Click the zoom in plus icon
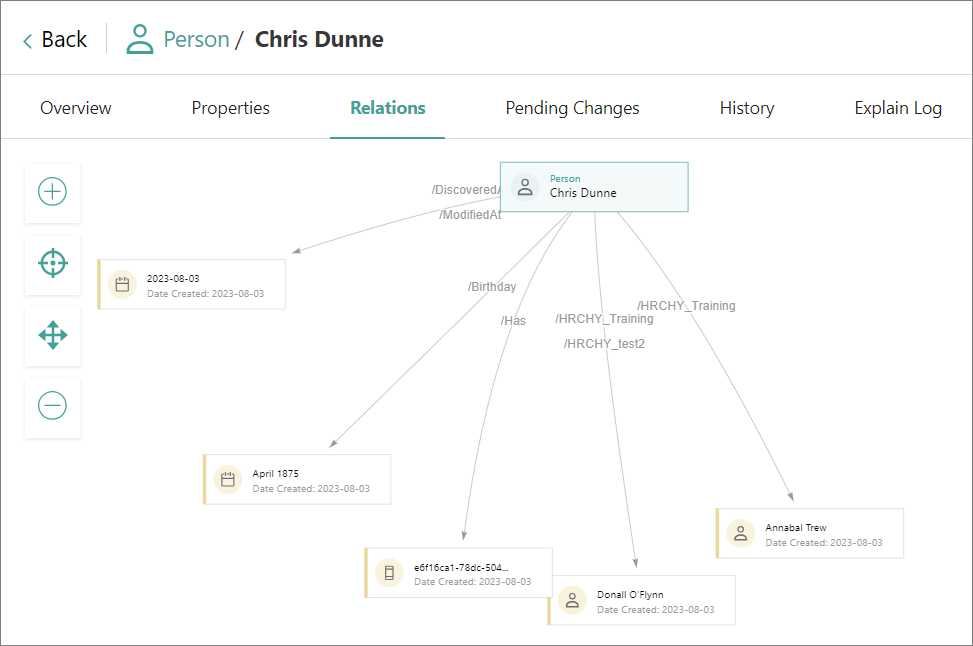 pyautogui.click(x=52, y=192)
